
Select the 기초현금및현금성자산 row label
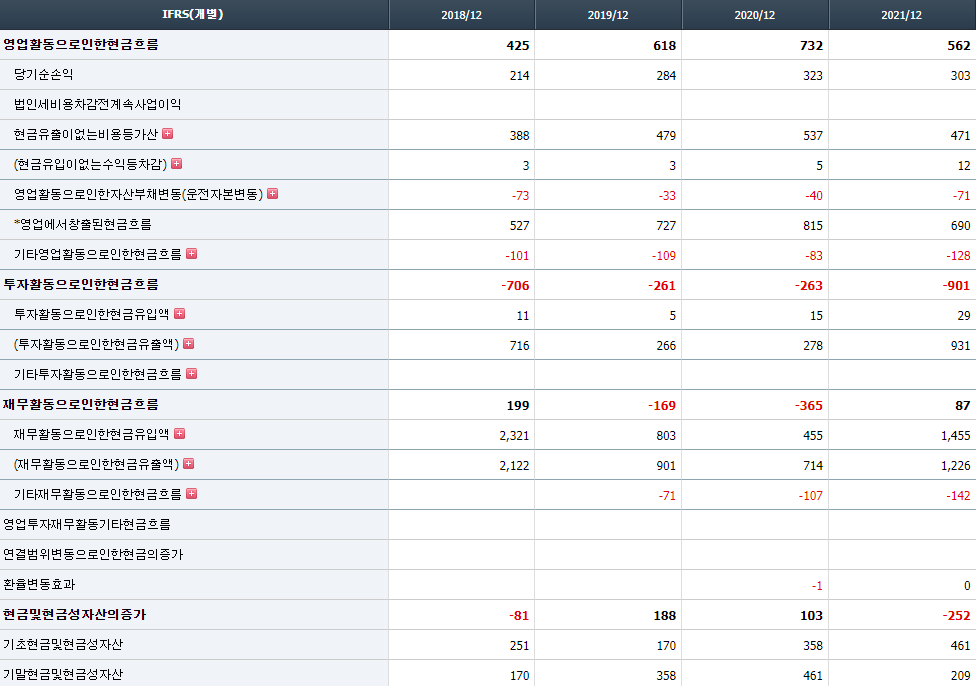[x=62, y=644]
